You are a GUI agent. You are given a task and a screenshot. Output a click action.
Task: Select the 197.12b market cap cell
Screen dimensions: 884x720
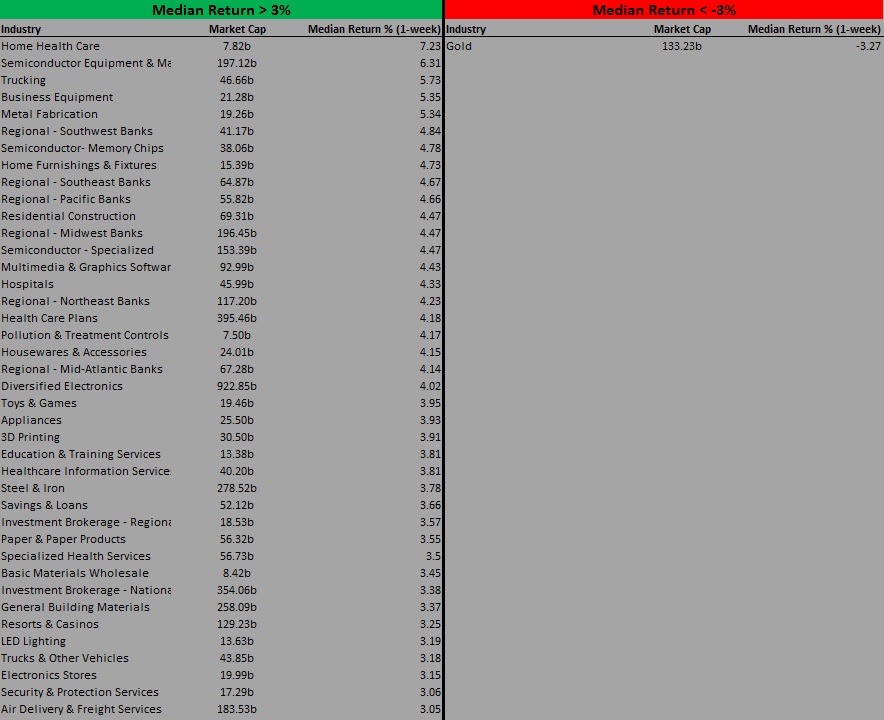click(237, 63)
